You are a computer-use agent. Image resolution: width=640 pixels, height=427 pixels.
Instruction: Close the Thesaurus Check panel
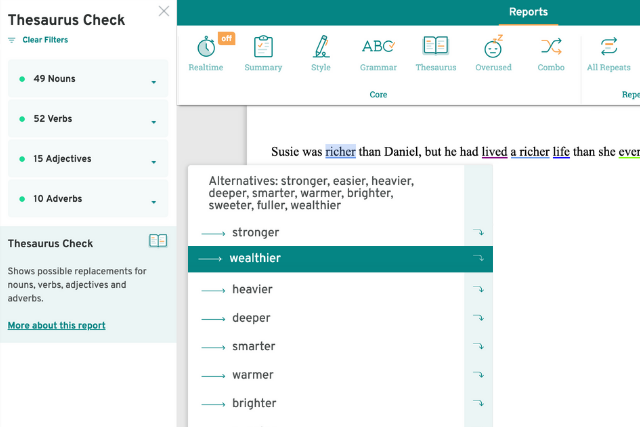click(164, 11)
